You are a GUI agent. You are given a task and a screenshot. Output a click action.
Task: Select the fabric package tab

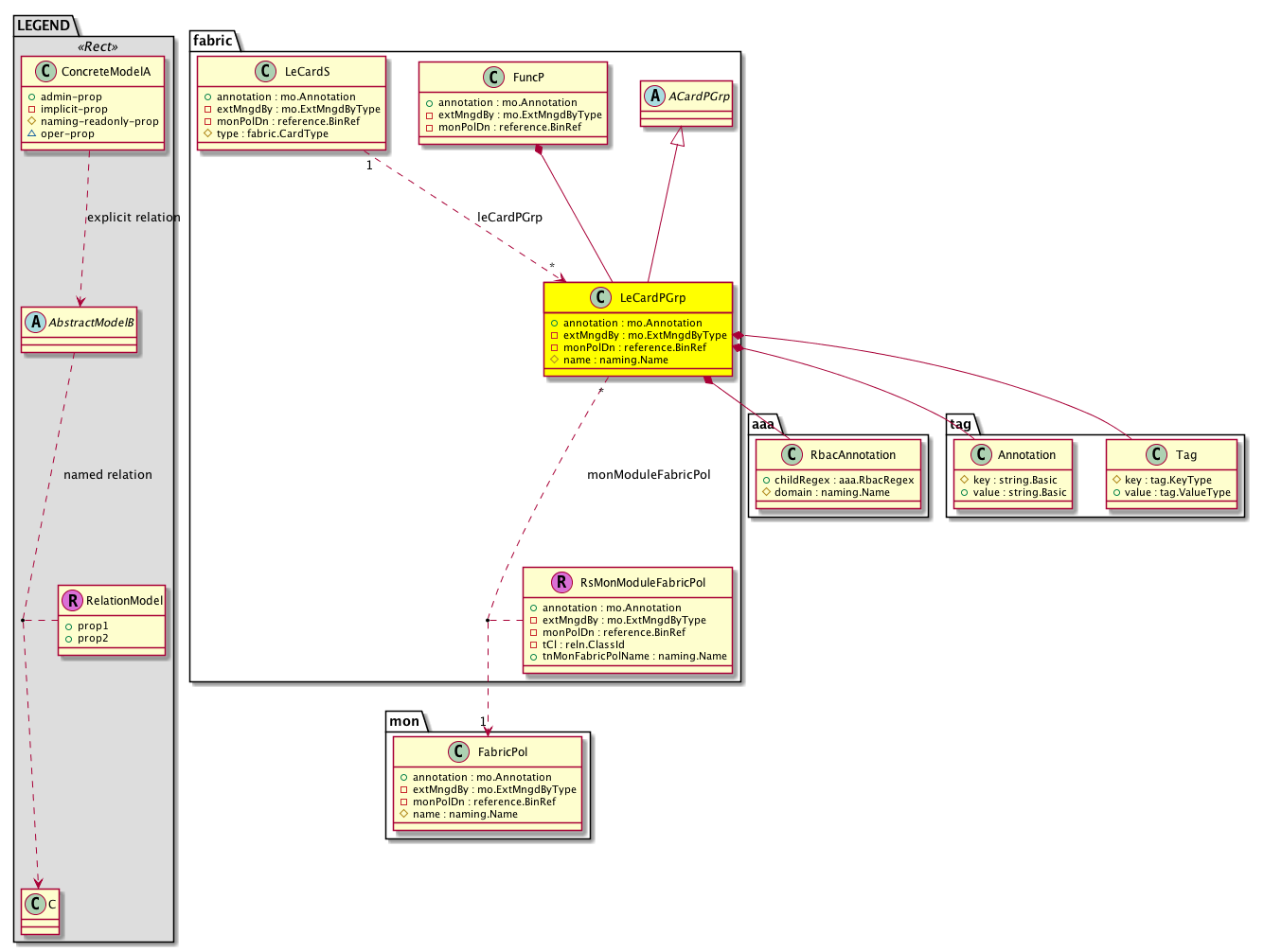pyautogui.click(x=213, y=41)
